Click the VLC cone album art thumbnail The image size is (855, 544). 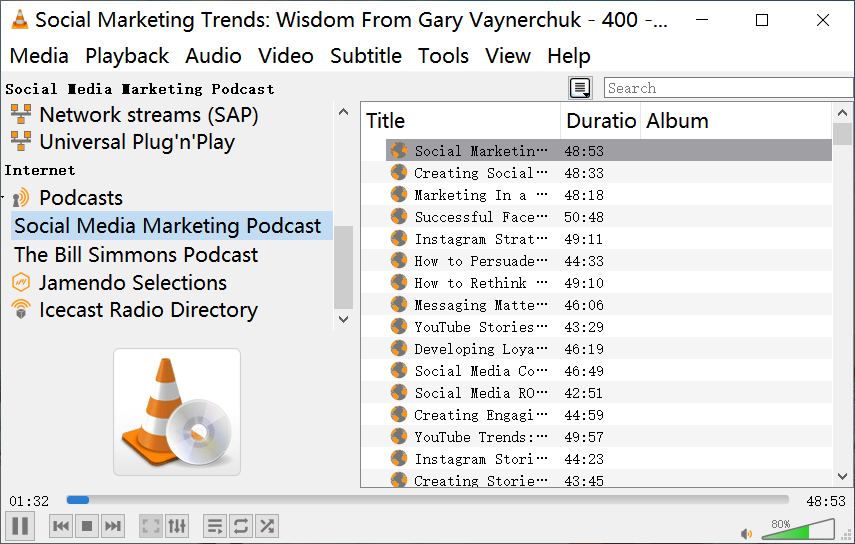point(177,412)
